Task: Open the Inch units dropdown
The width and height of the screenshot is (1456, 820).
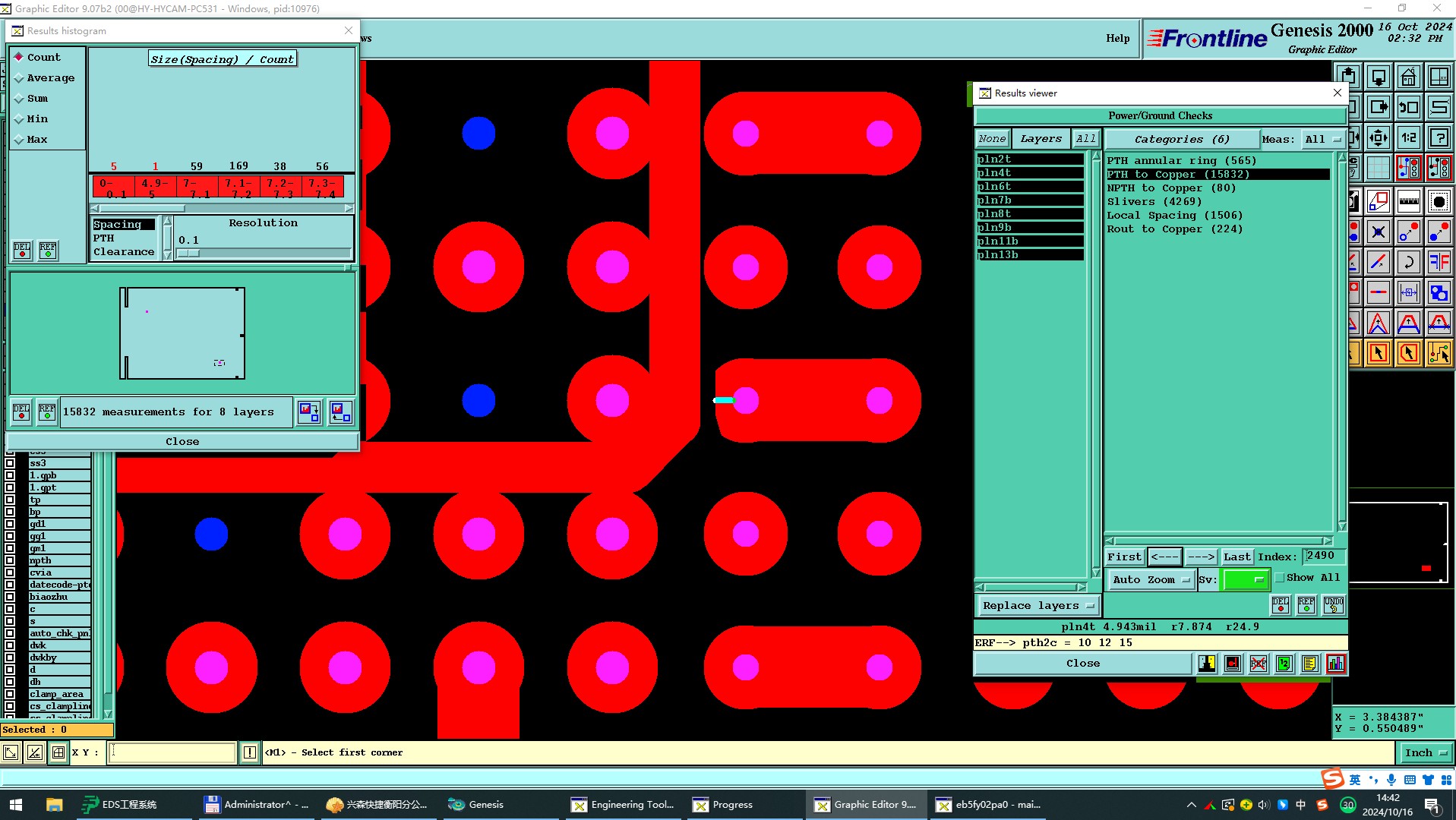Action: pos(1426,752)
